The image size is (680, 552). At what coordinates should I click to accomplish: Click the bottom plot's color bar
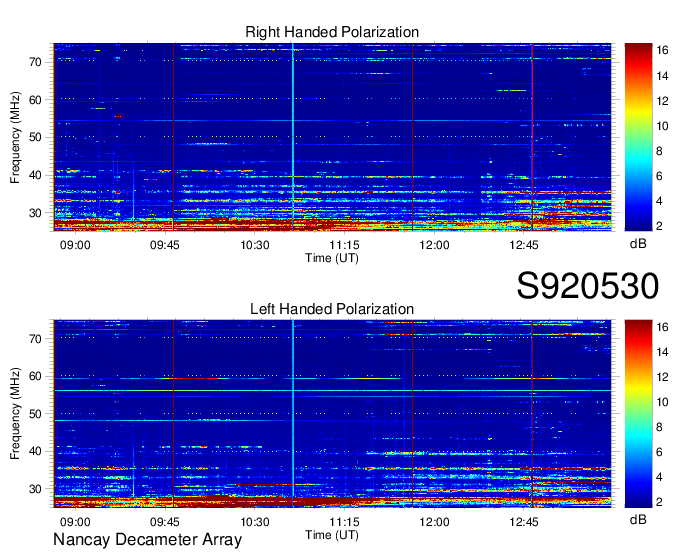(638, 414)
